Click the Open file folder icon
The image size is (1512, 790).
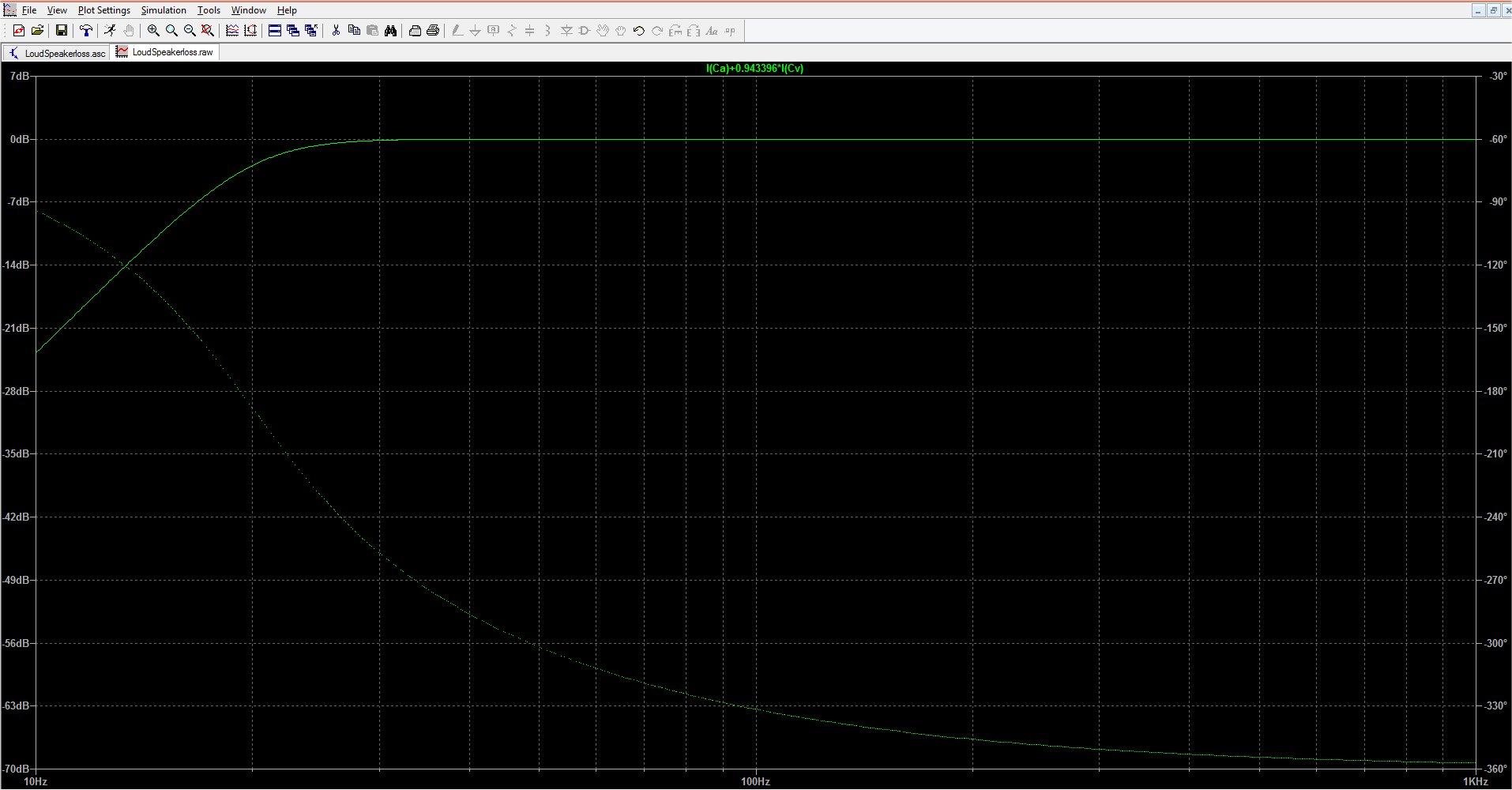pos(37,31)
